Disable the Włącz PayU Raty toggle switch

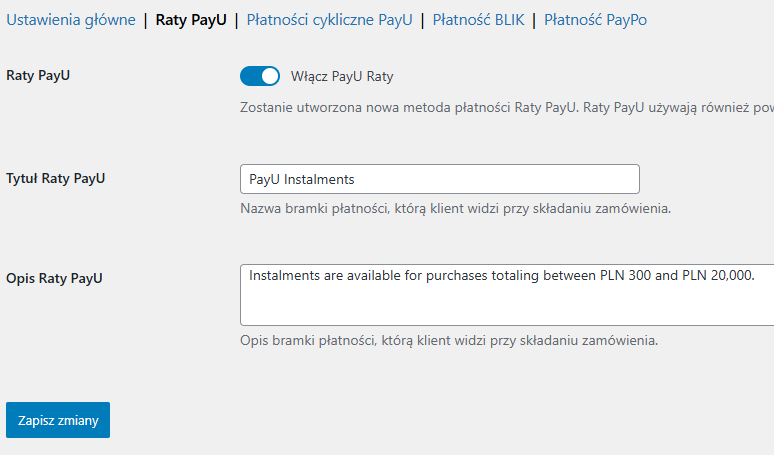tap(260, 77)
